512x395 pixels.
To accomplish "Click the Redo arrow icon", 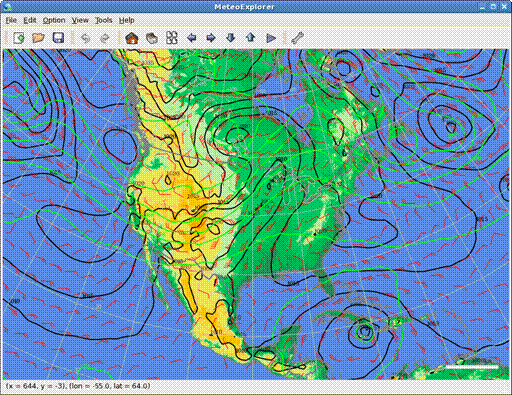I will (x=105, y=38).
